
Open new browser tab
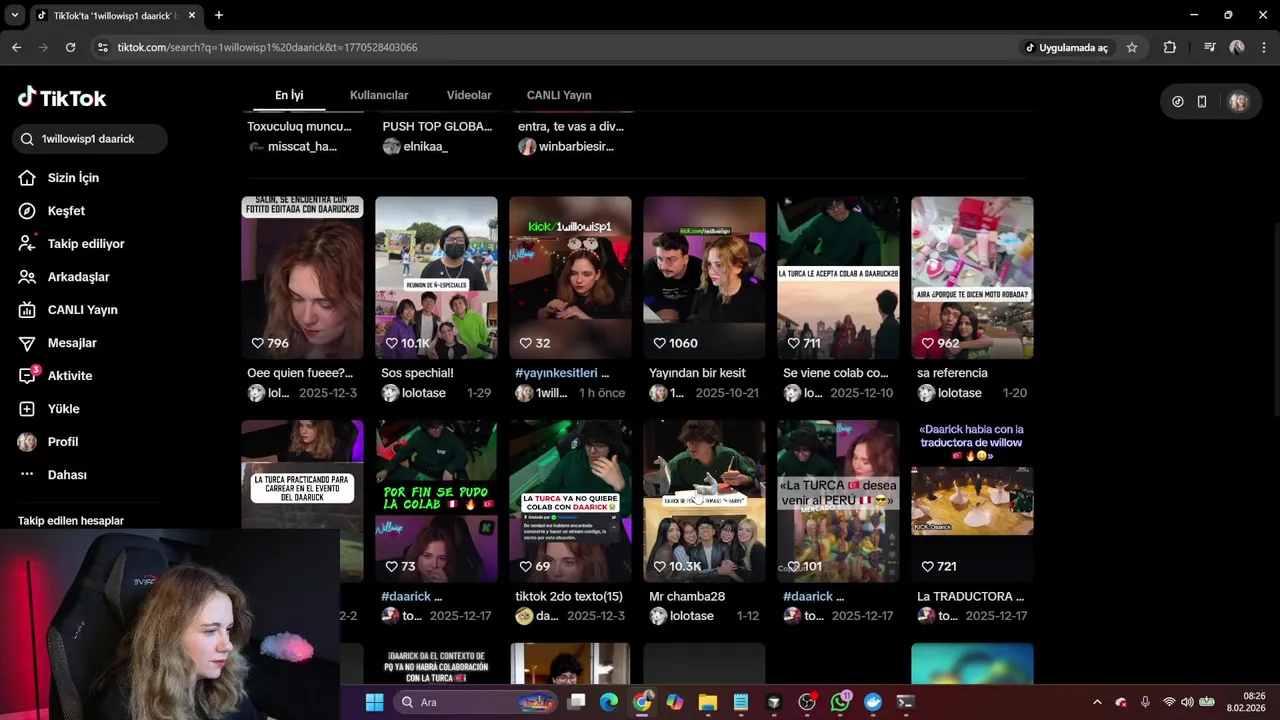tap(218, 15)
